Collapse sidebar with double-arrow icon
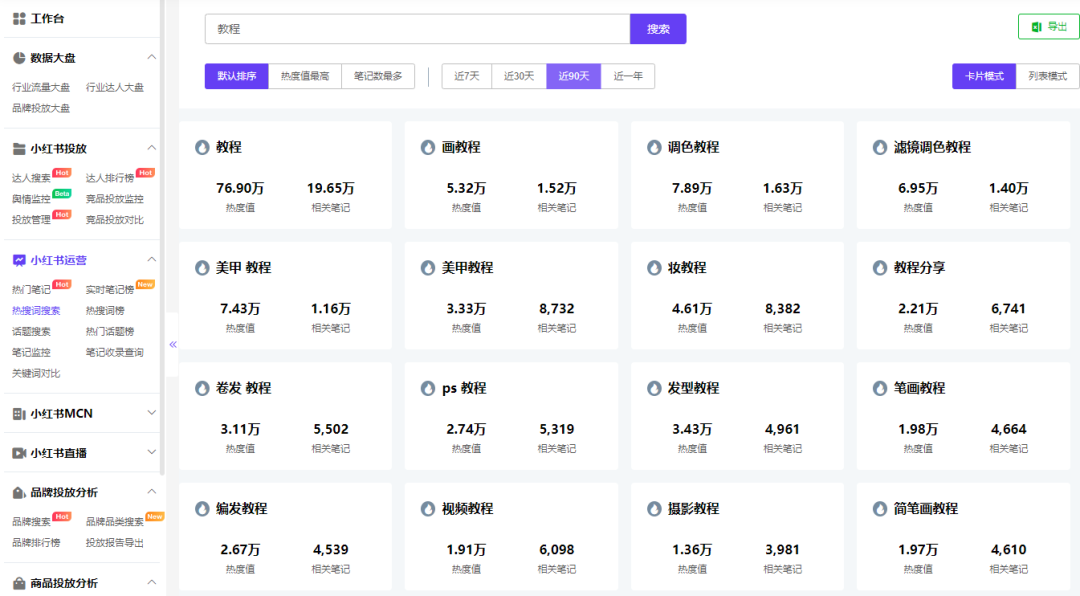1080x596 pixels. tap(173, 345)
